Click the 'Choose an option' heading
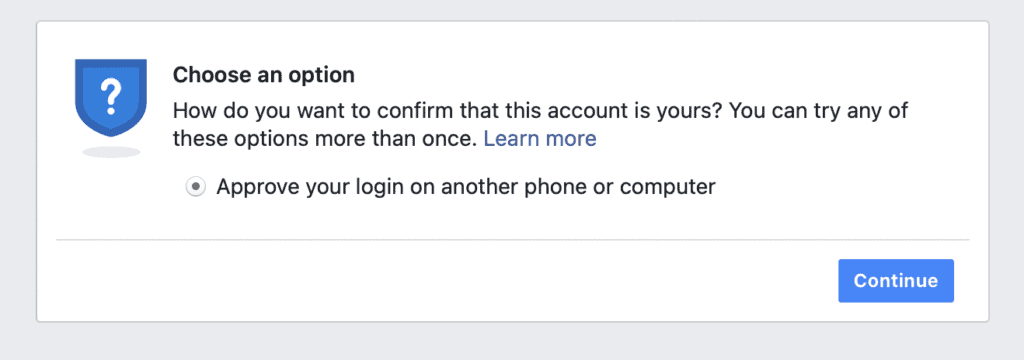 click(x=264, y=75)
